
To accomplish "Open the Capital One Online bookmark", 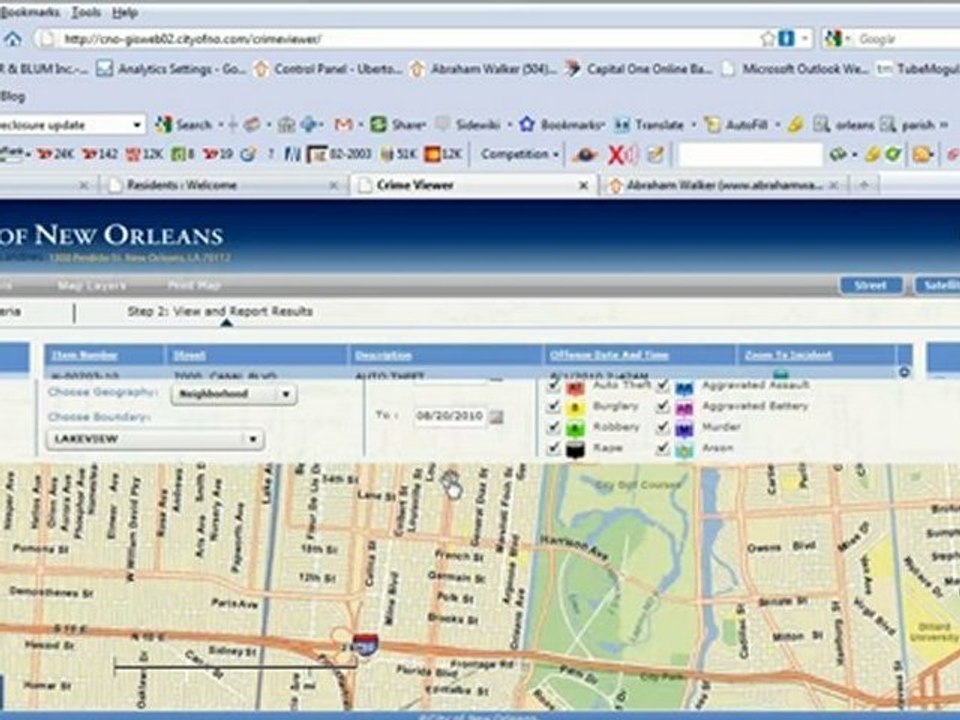I will pyautogui.click(x=639, y=69).
